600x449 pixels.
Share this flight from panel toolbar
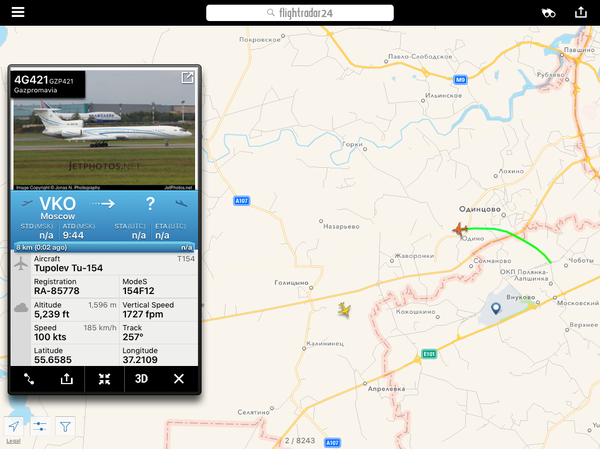click(67, 379)
